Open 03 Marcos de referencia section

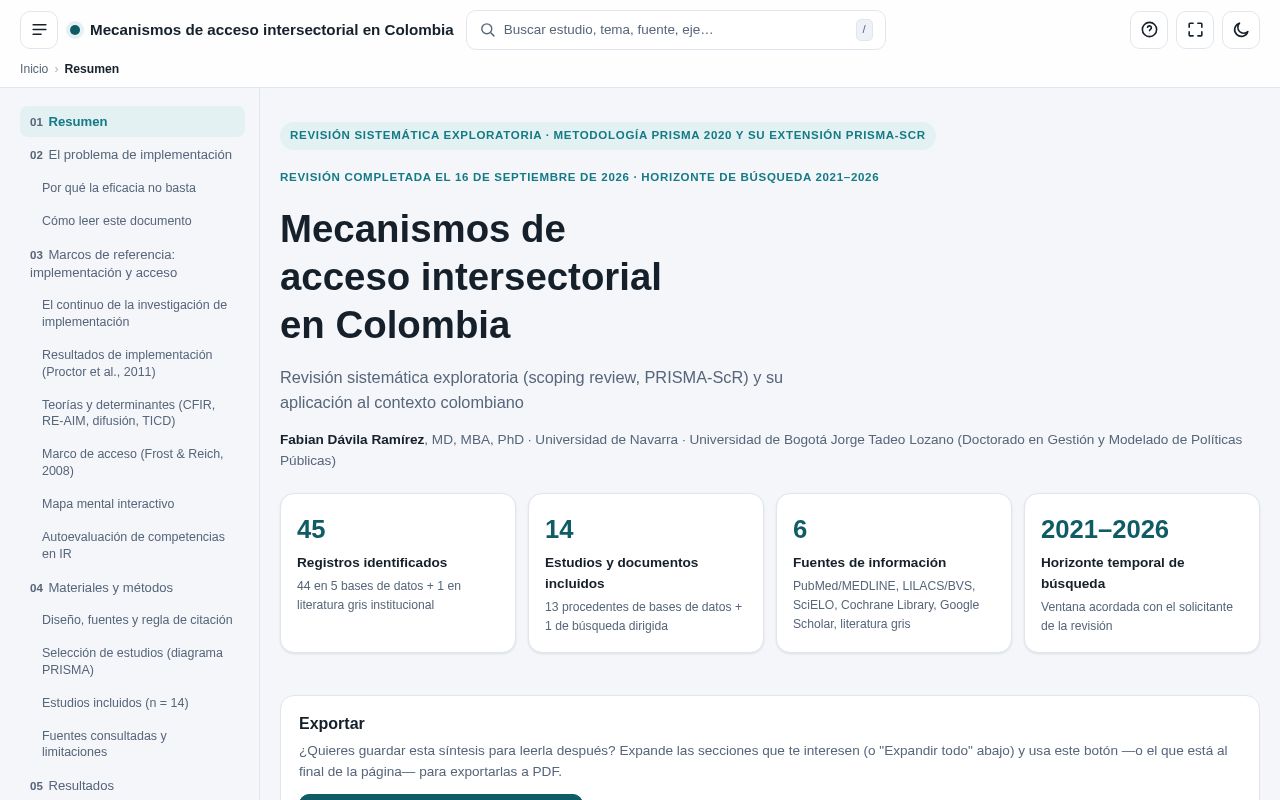pos(132,263)
